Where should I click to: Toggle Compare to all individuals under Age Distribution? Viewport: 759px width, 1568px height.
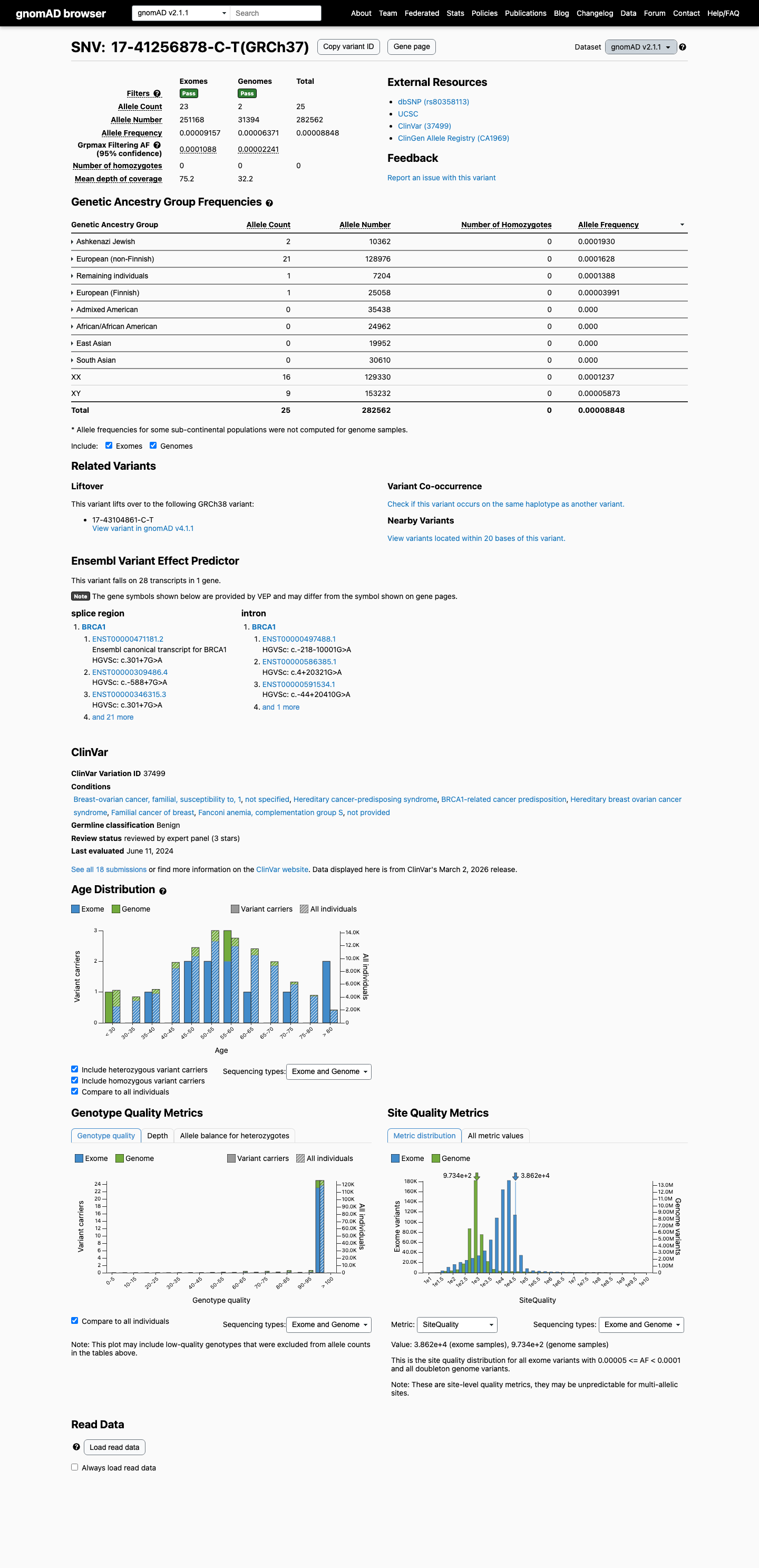75,1091
